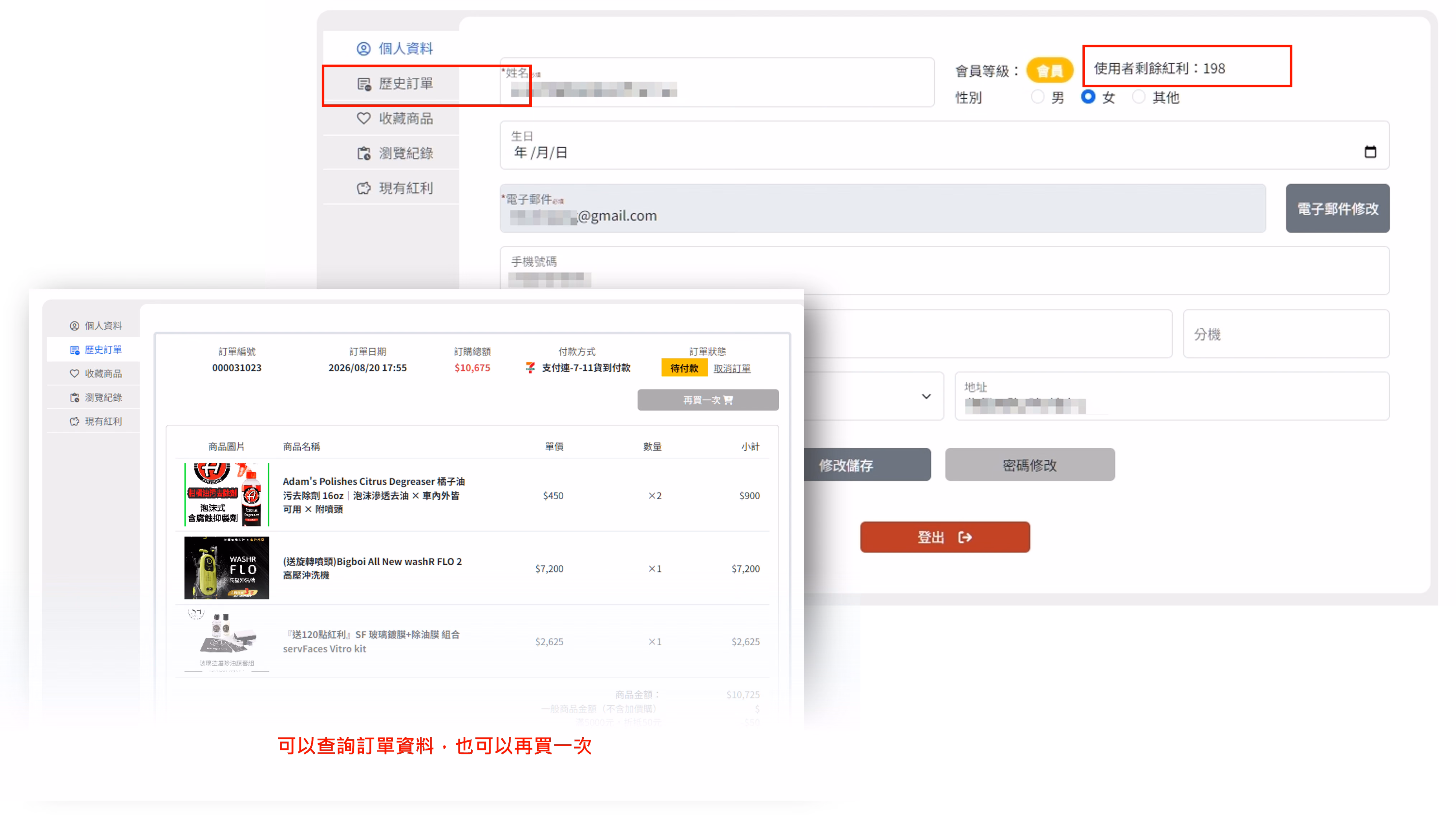Click order number 000031023

pyautogui.click(x=237, y=368)
